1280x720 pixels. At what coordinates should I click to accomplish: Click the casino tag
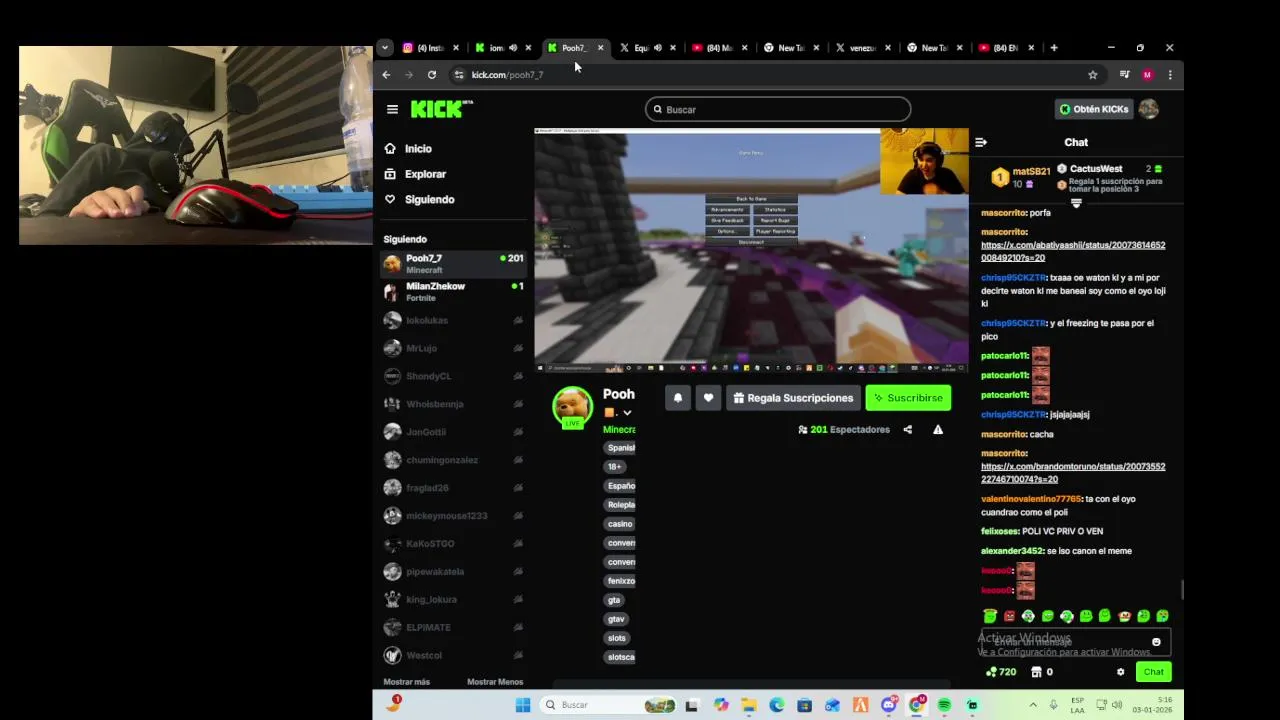(x=620, y=524)
